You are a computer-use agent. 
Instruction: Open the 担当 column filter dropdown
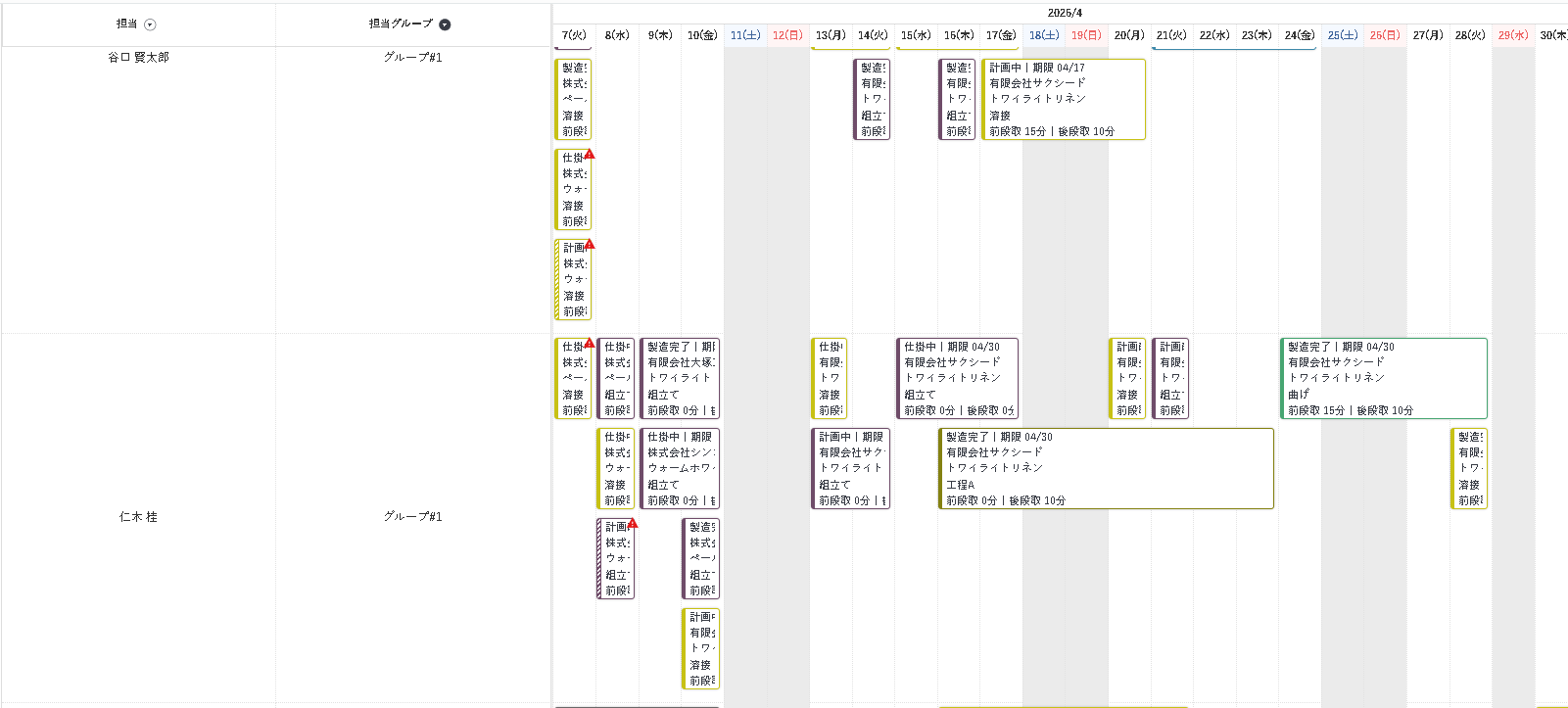click(x=150, y=24)
